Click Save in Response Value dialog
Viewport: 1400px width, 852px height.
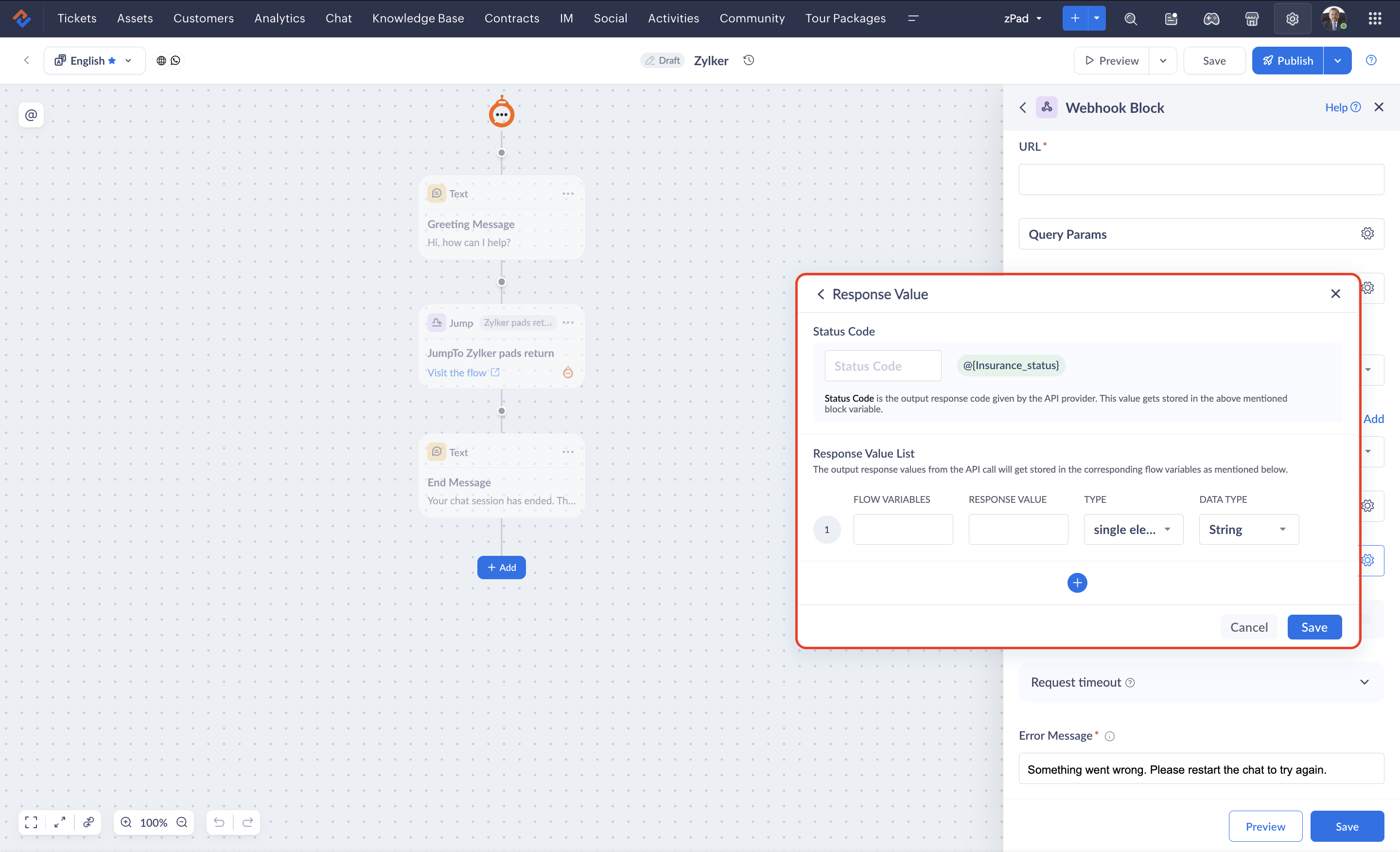[1314, 627]
